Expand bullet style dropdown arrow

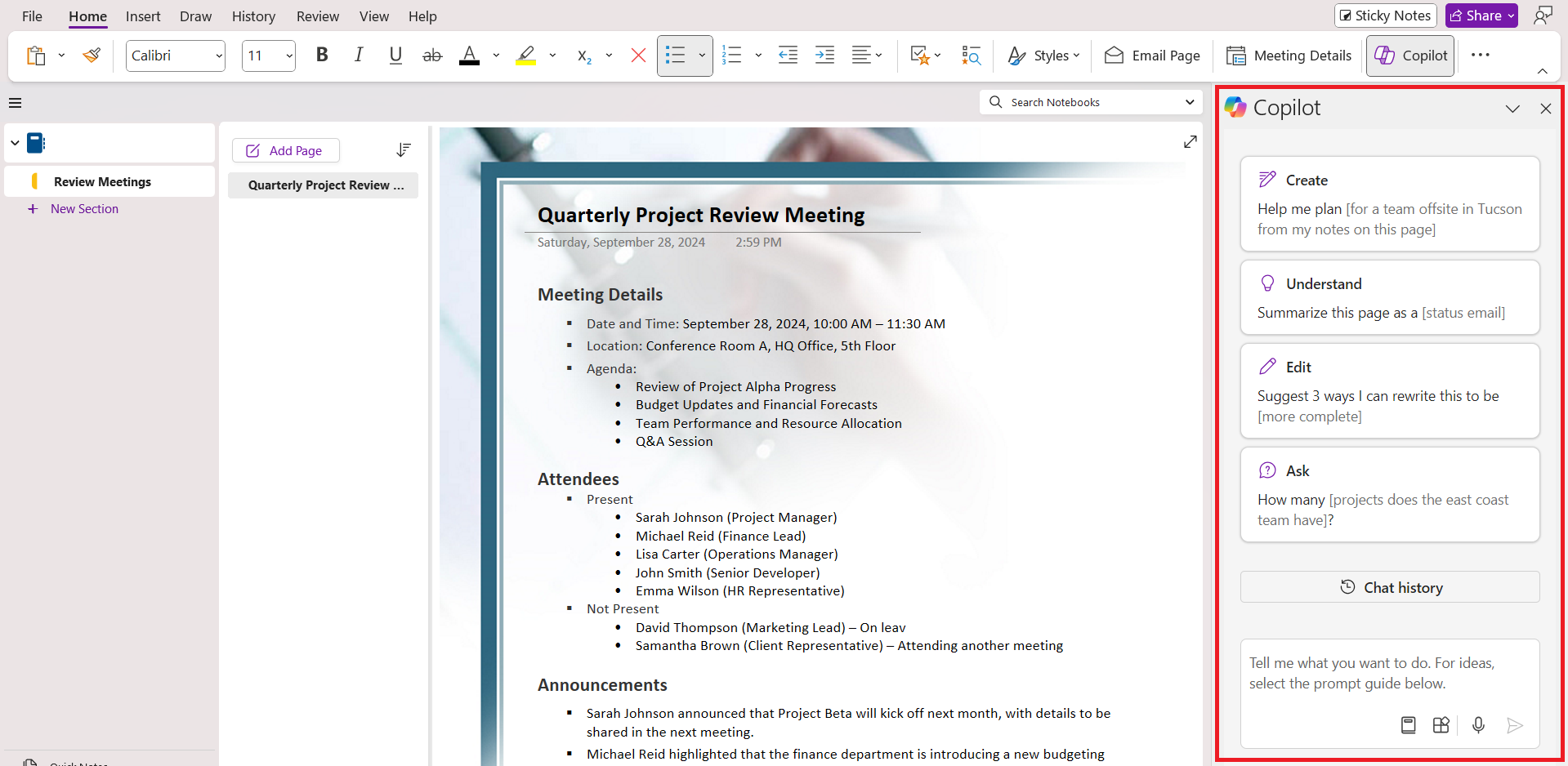coord(701,56)
